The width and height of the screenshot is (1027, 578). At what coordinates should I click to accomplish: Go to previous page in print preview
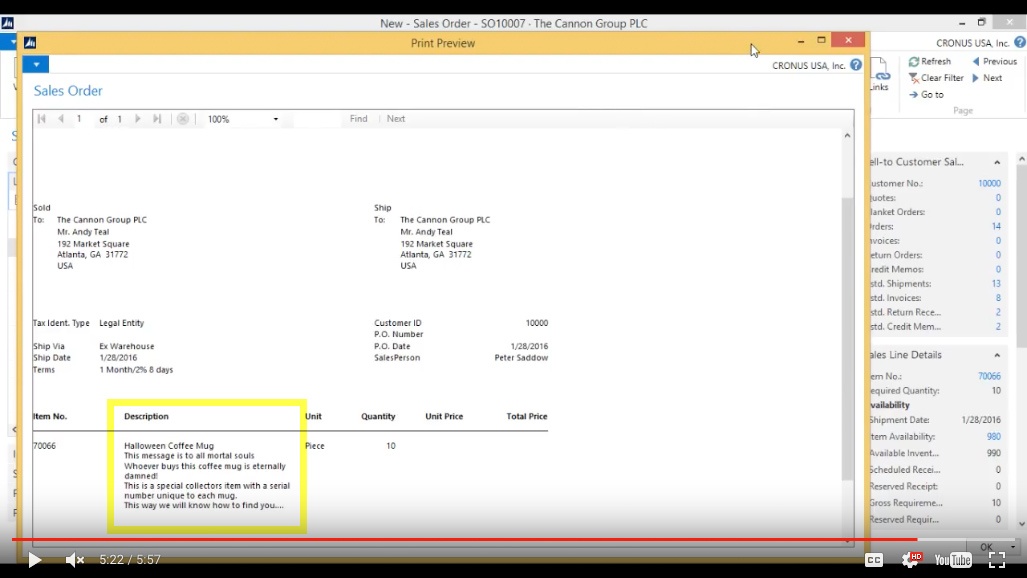(61, 119)
